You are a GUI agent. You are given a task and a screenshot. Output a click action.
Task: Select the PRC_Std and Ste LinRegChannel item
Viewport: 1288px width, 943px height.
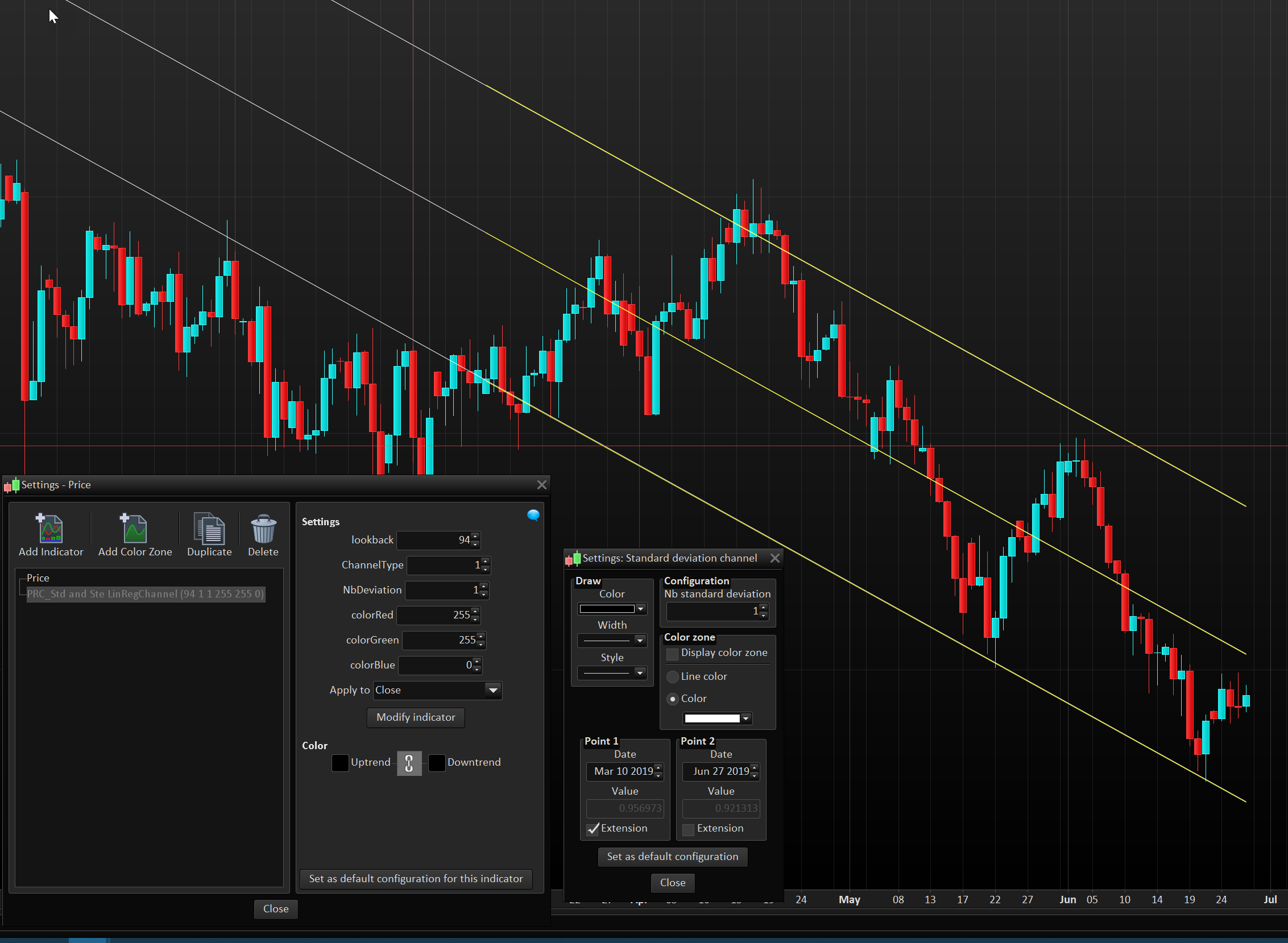146,593
